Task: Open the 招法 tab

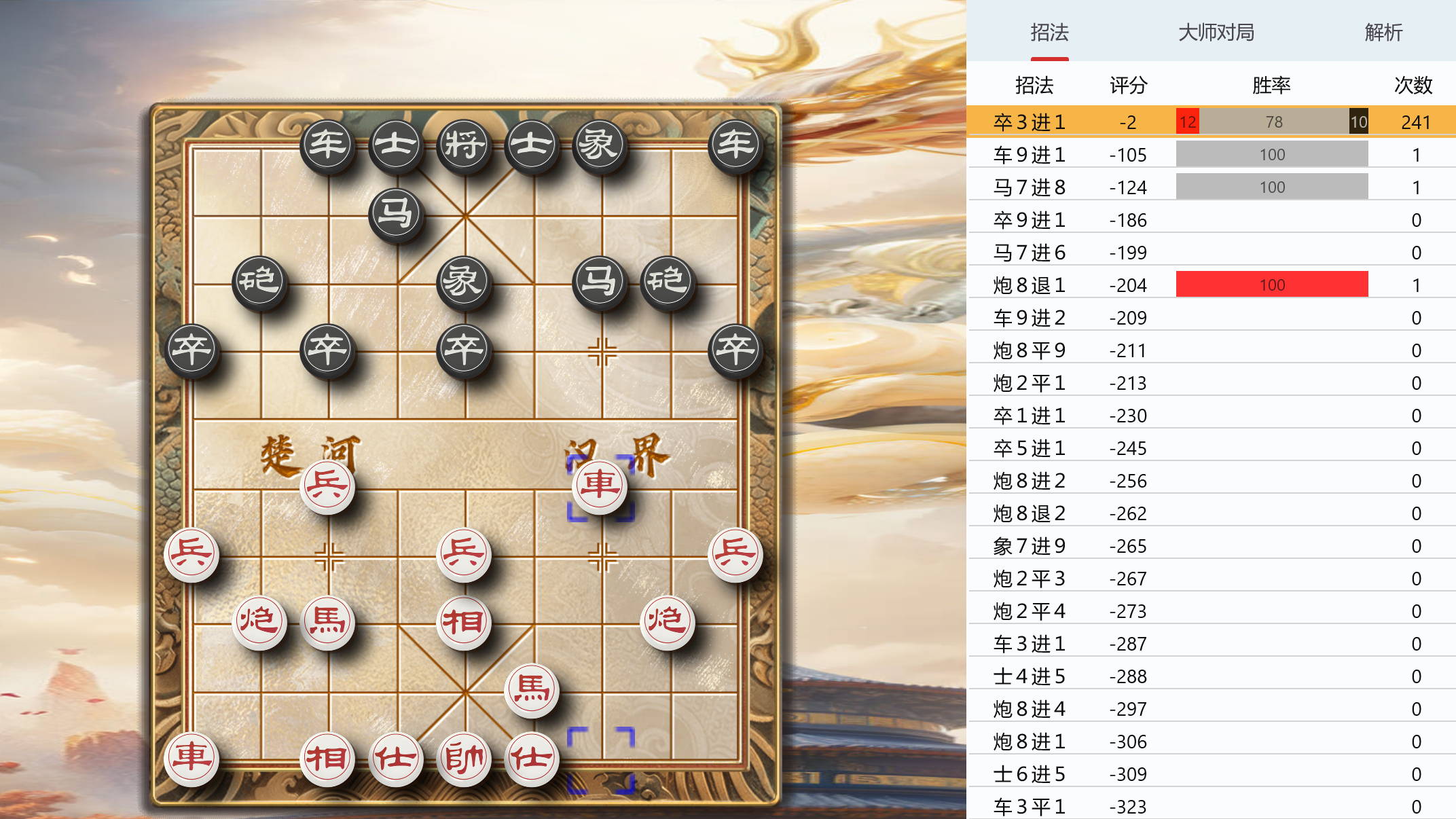Action: pos(1049,32)
